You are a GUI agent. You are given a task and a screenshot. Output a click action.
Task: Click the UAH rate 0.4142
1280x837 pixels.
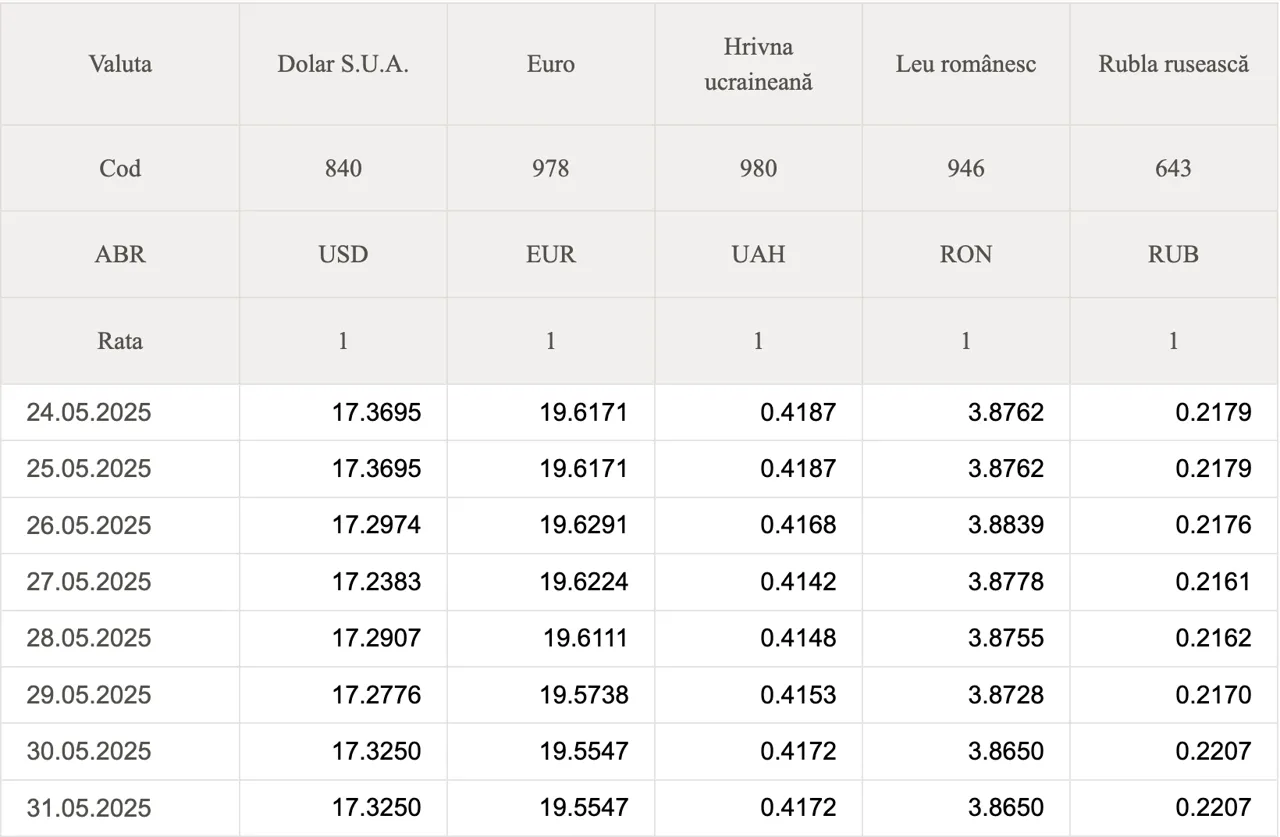(798, 581)
